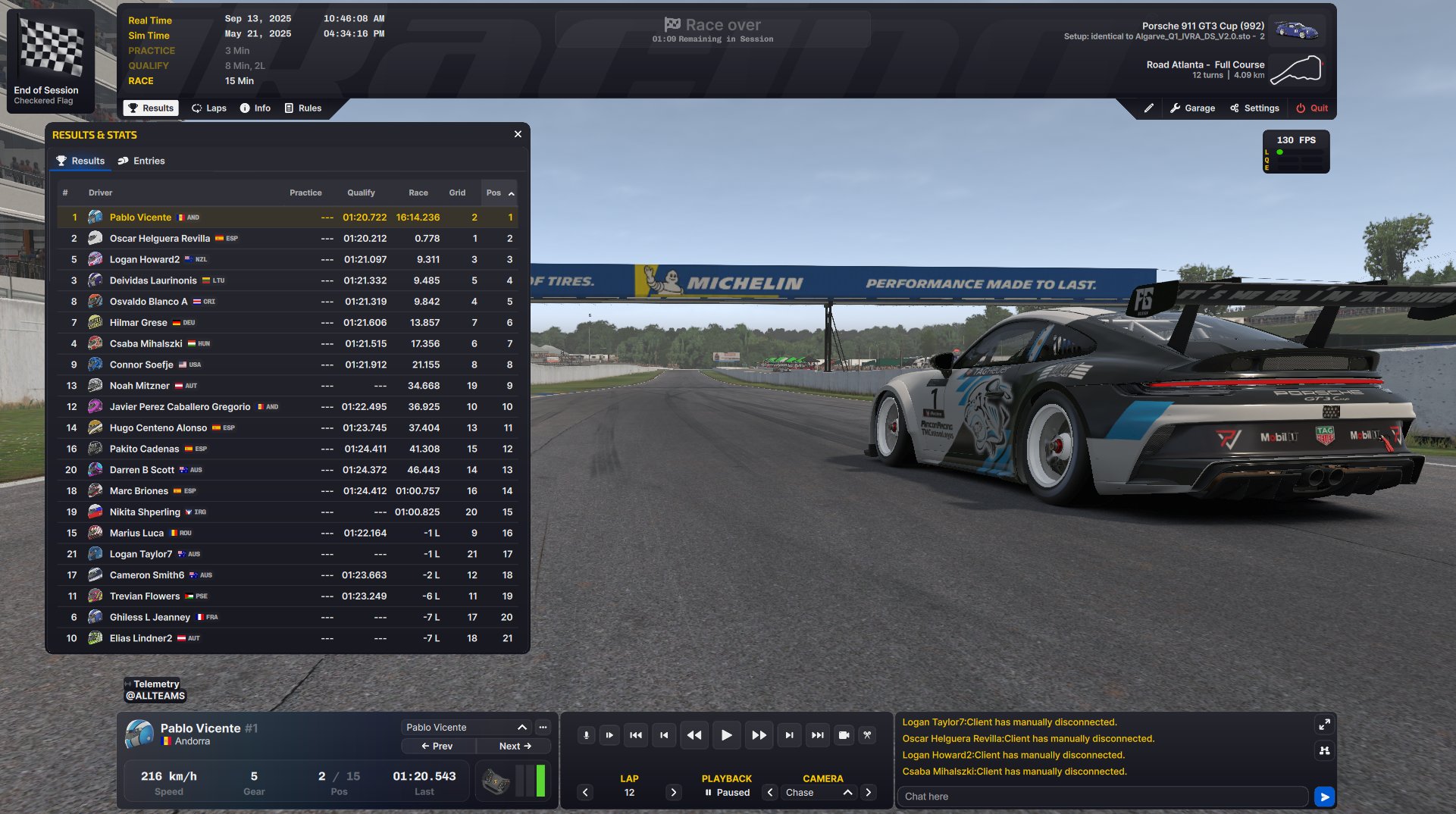Click Nikita Sperling helmet icon
This screenshot has width=1456, height=814.
[x=95, y=512]
